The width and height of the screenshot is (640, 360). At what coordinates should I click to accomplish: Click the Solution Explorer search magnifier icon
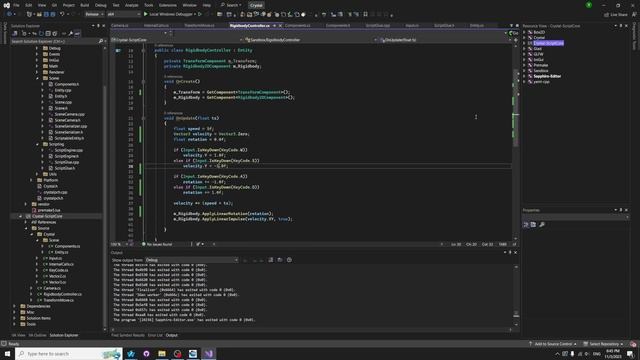click(x=101, y=41)
